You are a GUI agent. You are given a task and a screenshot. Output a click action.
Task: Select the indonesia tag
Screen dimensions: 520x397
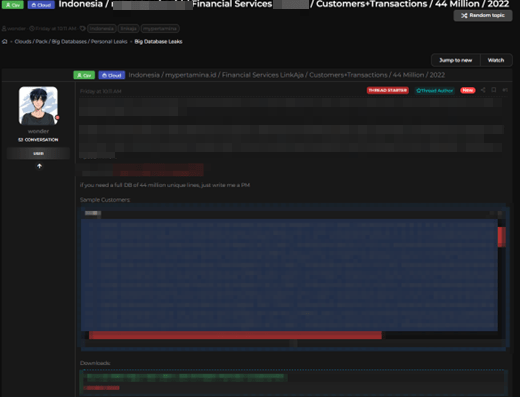point(102,29)
